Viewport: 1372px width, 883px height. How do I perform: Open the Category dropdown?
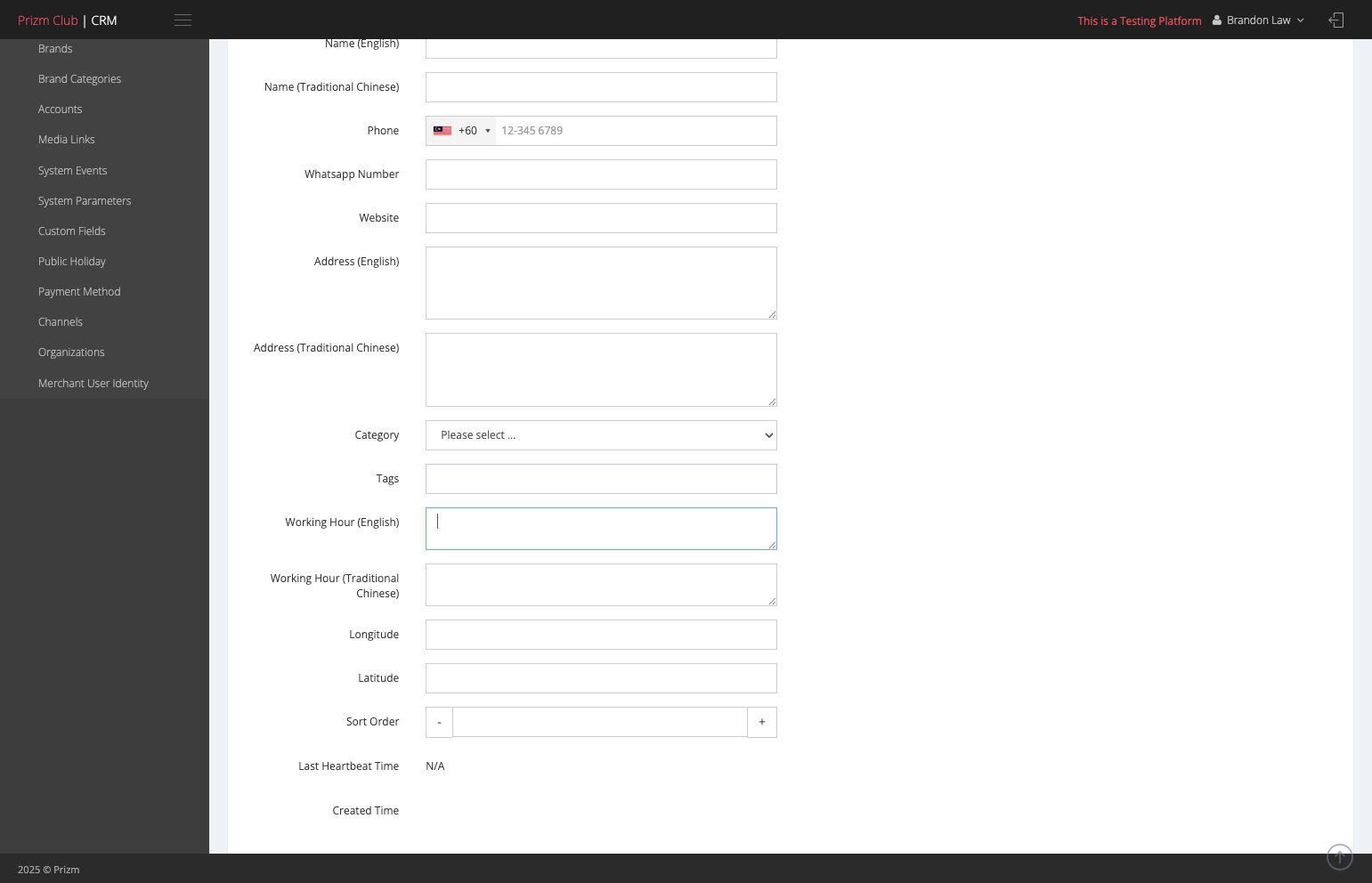(601, 435)
